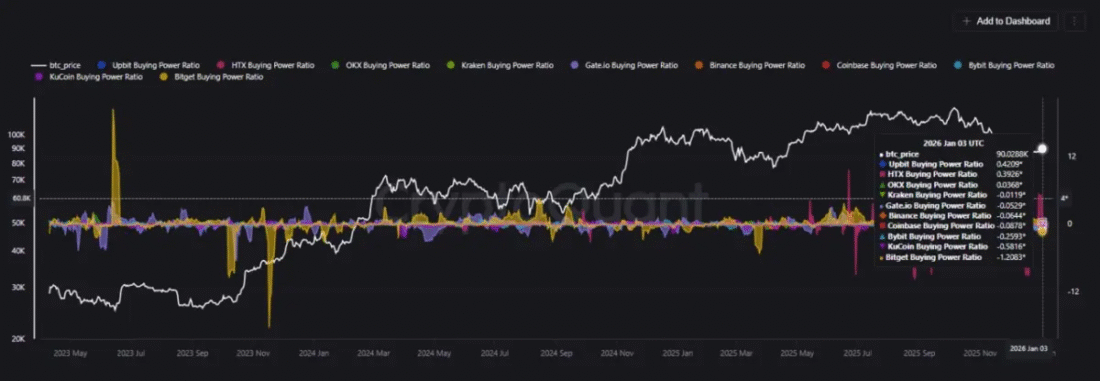The height and width of the screenshot is (381, 1100).
Task: Open the three-dot chart options menu
Action: (1074, 21)
